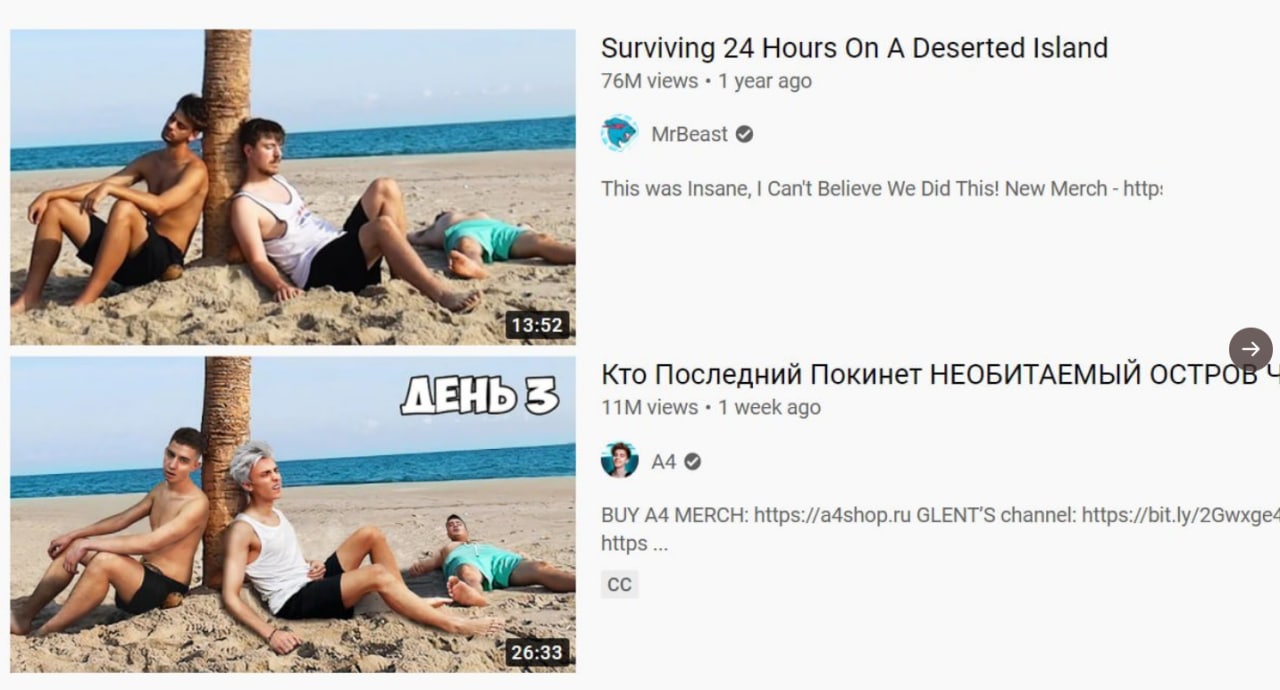Click the 13:52 duration badge
The width and height of the screenshot is (1280, 690).
tap(538, 325)
